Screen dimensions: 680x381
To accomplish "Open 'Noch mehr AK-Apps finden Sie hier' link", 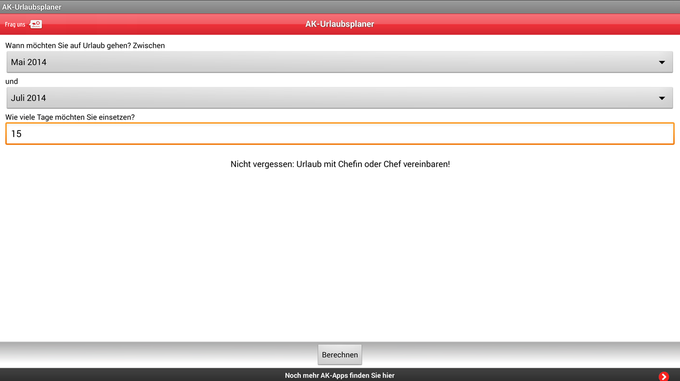I will click(340, 375).
